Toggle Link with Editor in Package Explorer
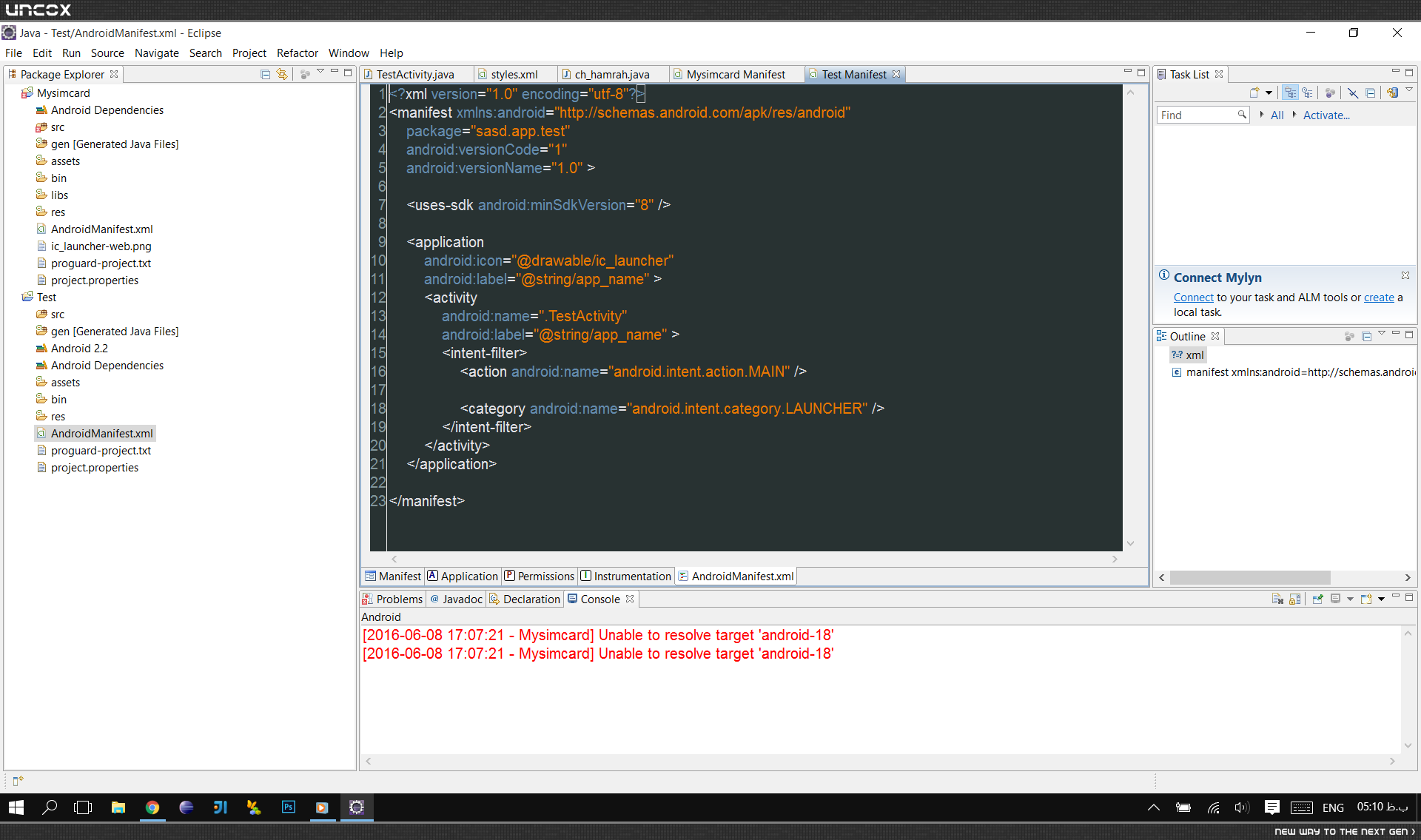 coord(282,74)
